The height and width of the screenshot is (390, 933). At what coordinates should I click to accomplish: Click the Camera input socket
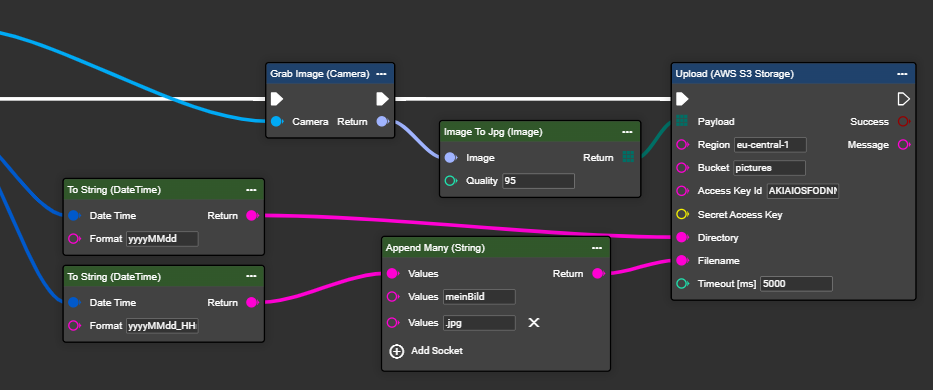276,121
